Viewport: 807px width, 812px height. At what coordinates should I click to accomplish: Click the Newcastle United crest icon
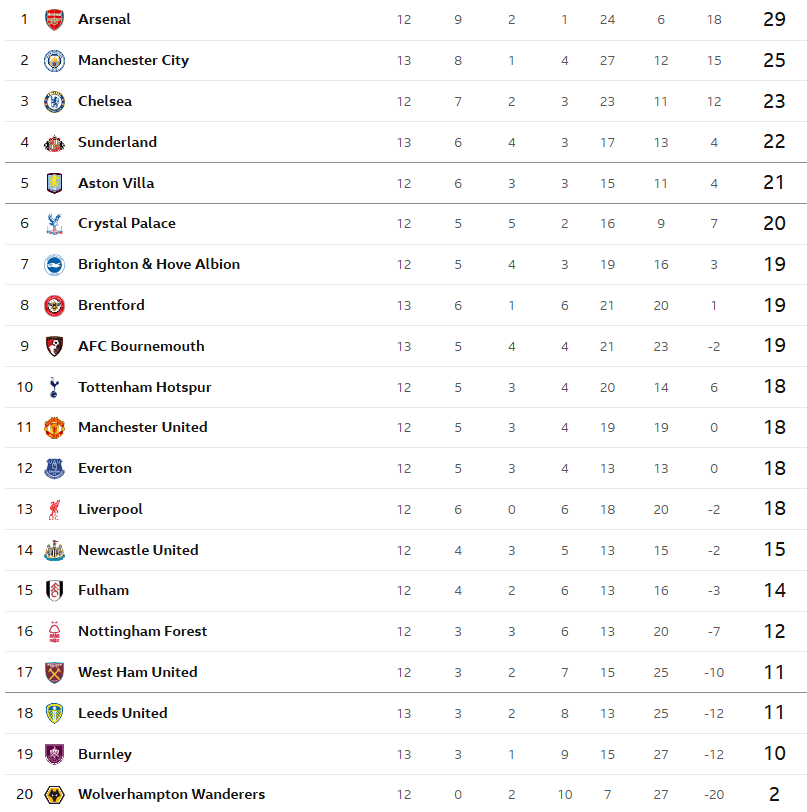pyautogui.click(x=54, y=550)
